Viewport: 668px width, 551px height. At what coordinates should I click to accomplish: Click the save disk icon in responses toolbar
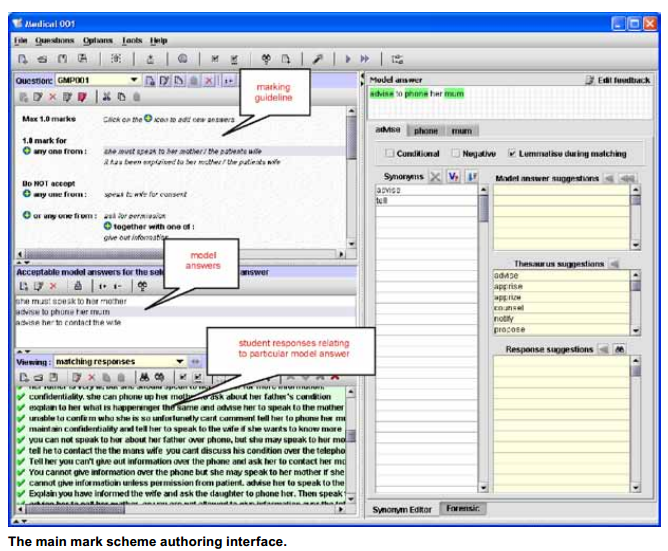pyautogui.click(x=53, y=377)
